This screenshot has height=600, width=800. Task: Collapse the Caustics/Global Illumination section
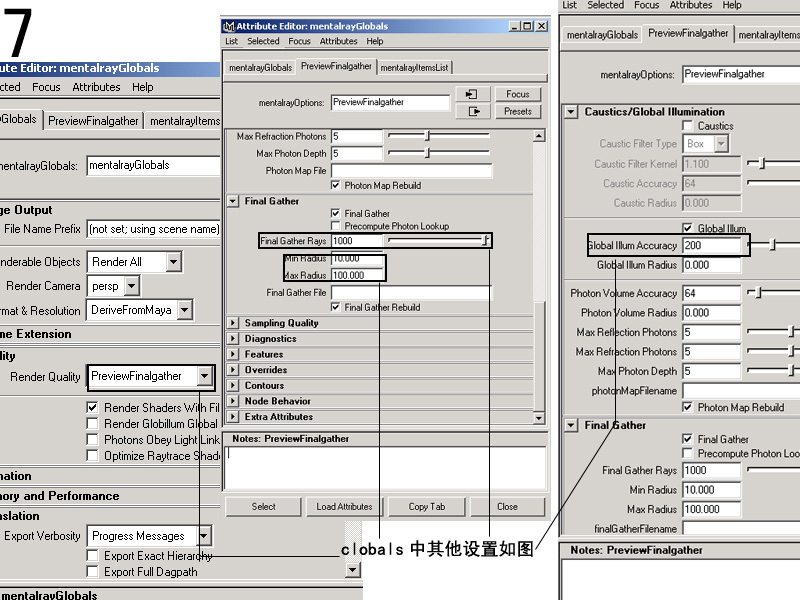click(x=571, y=112)
